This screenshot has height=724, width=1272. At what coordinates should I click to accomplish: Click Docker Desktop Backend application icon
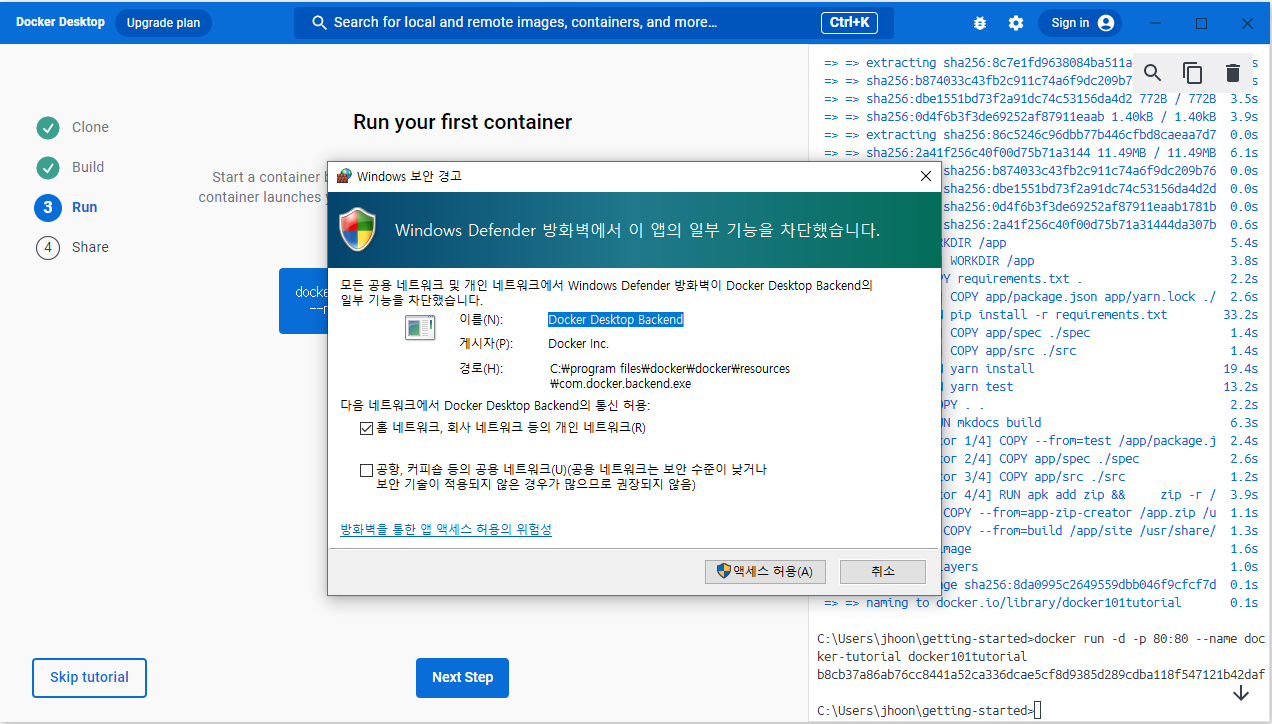pos(420,326)
